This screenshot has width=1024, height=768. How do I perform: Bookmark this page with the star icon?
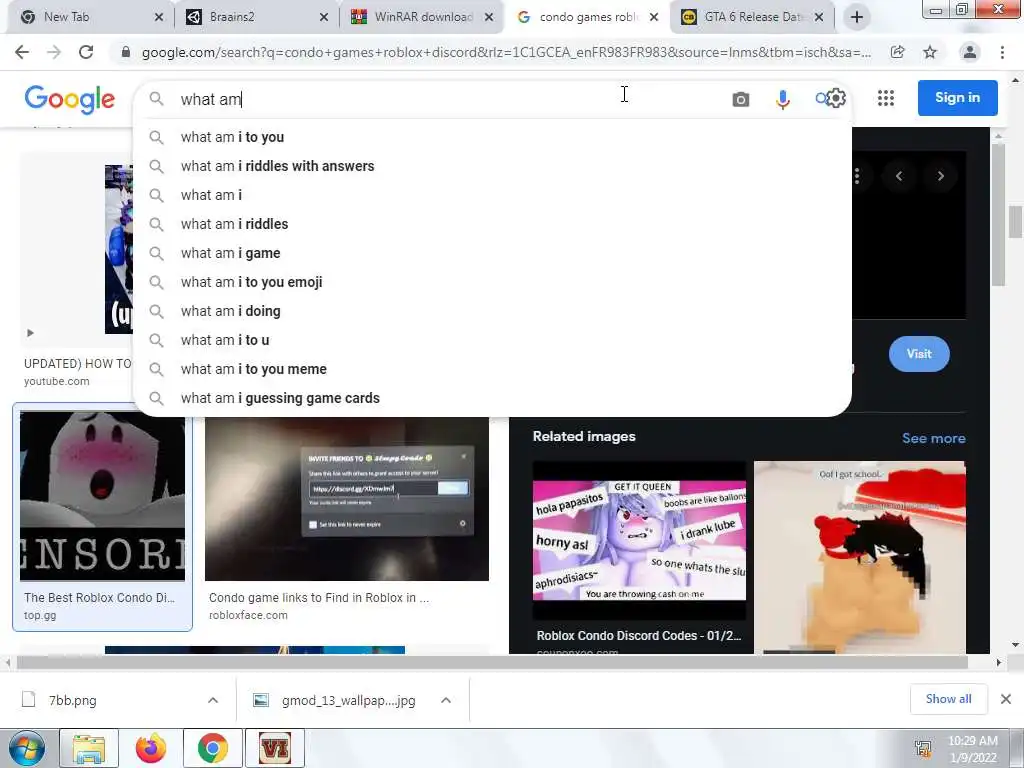click(x=930, y=52)
